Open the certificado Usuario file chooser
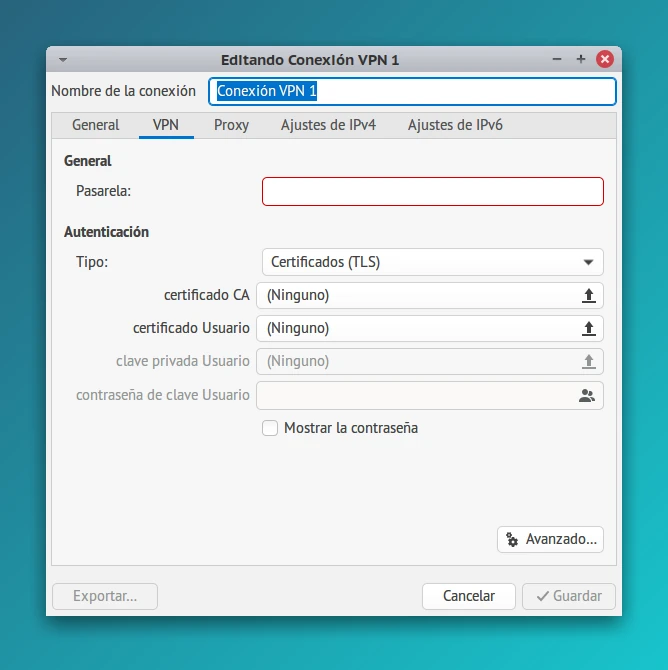The image size is (668, 670). 430,329
